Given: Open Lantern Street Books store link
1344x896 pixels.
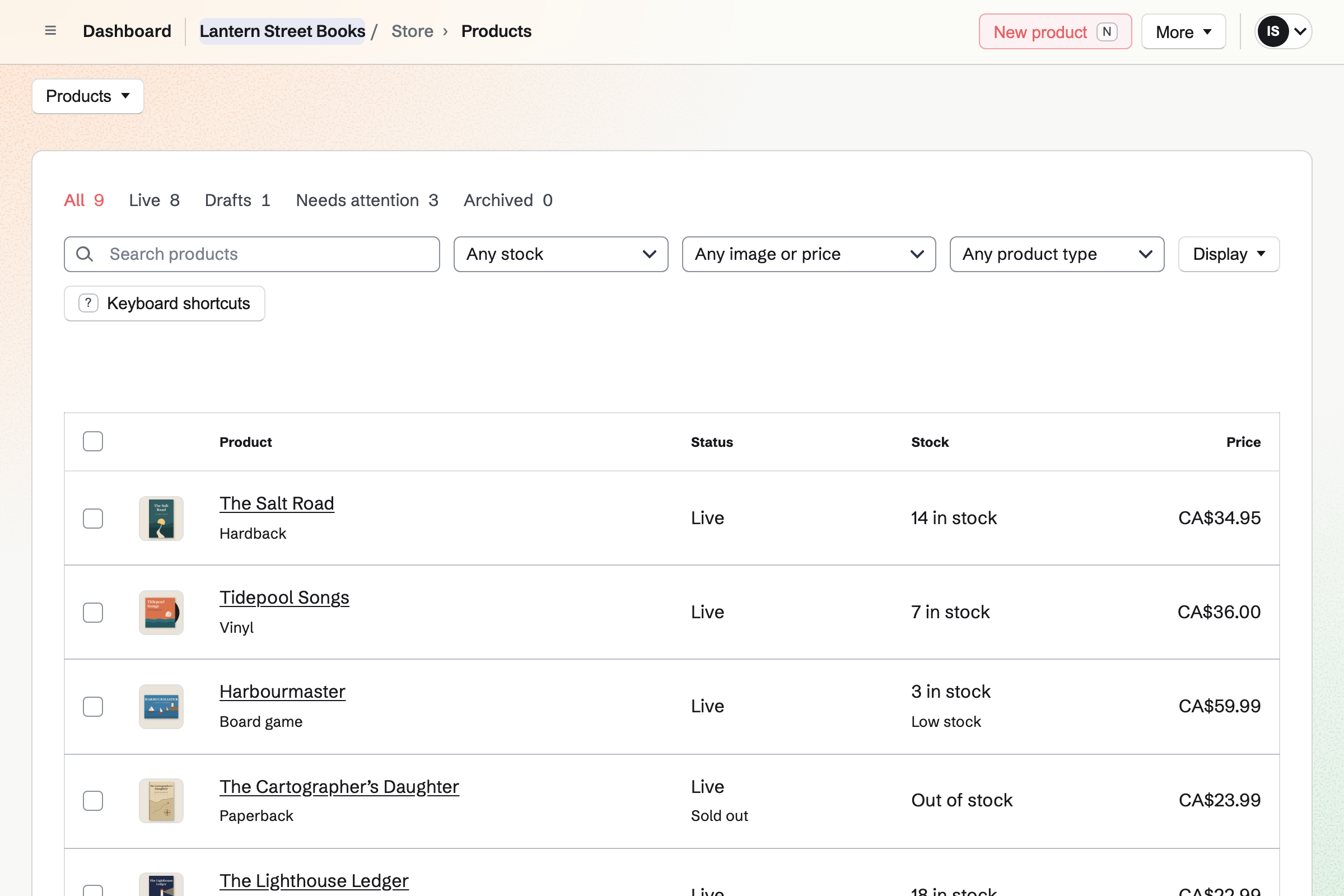Looking at the screenshot, I should pyautogui.click(x=282, y=31).
